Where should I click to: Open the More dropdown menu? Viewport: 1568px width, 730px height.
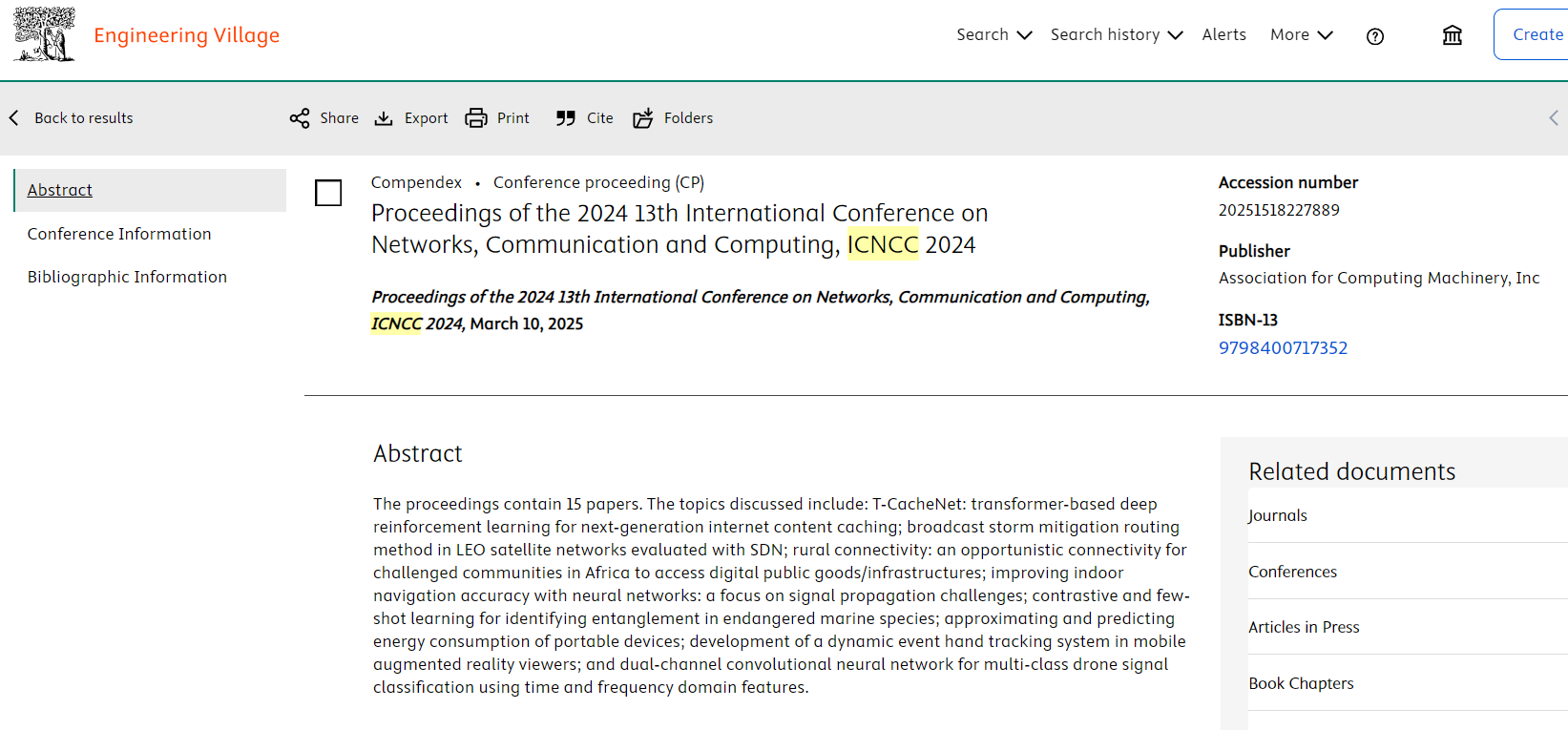click(1301, 35)
